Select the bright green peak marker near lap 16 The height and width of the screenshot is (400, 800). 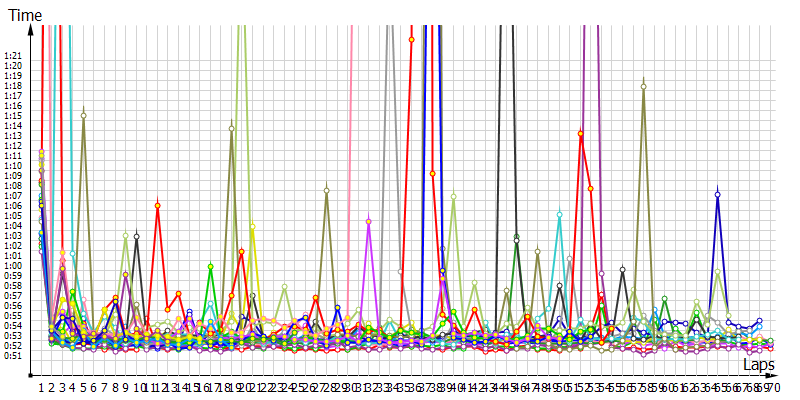pos(210,266)
